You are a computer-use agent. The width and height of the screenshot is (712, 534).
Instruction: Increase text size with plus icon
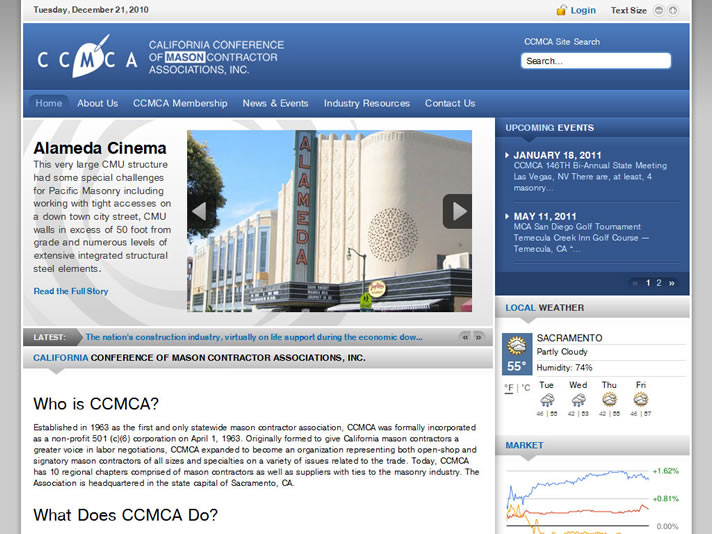tap(671, 11)
